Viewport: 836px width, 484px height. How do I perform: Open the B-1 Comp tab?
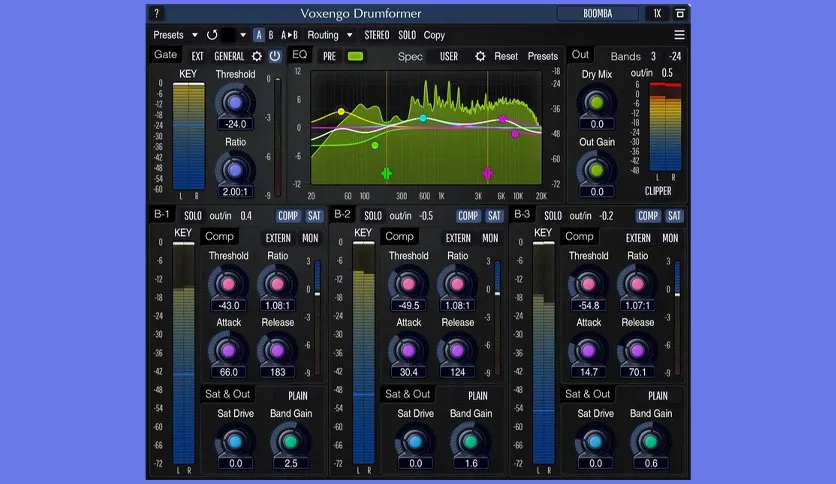(x=219, y=237)
